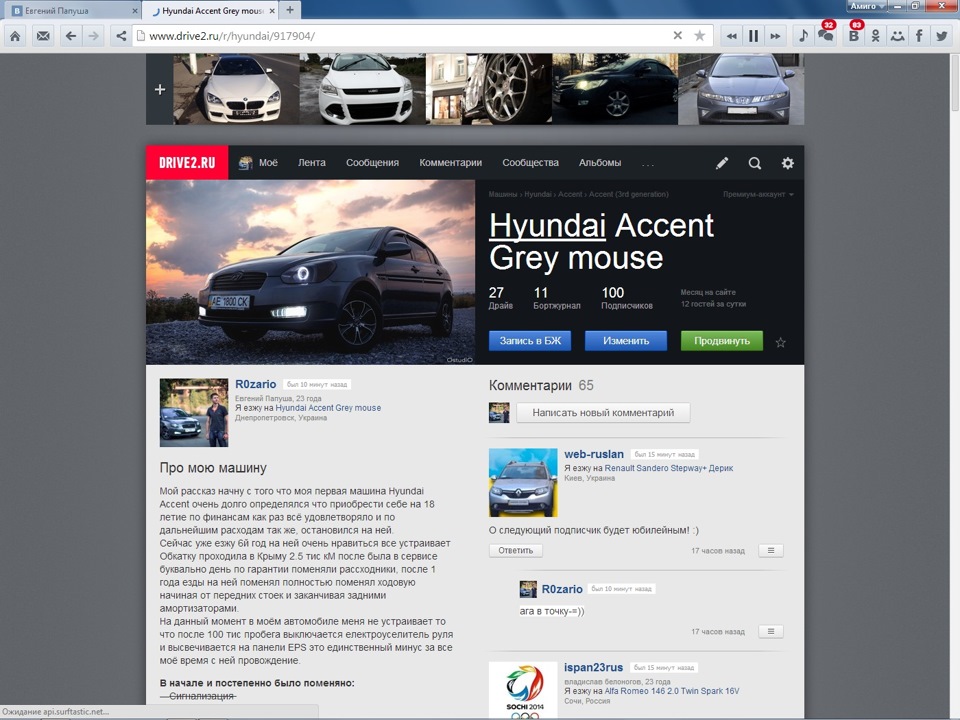Skip to previous track in browser player
This screenshot has height=720, width=960.
(731, 36)
